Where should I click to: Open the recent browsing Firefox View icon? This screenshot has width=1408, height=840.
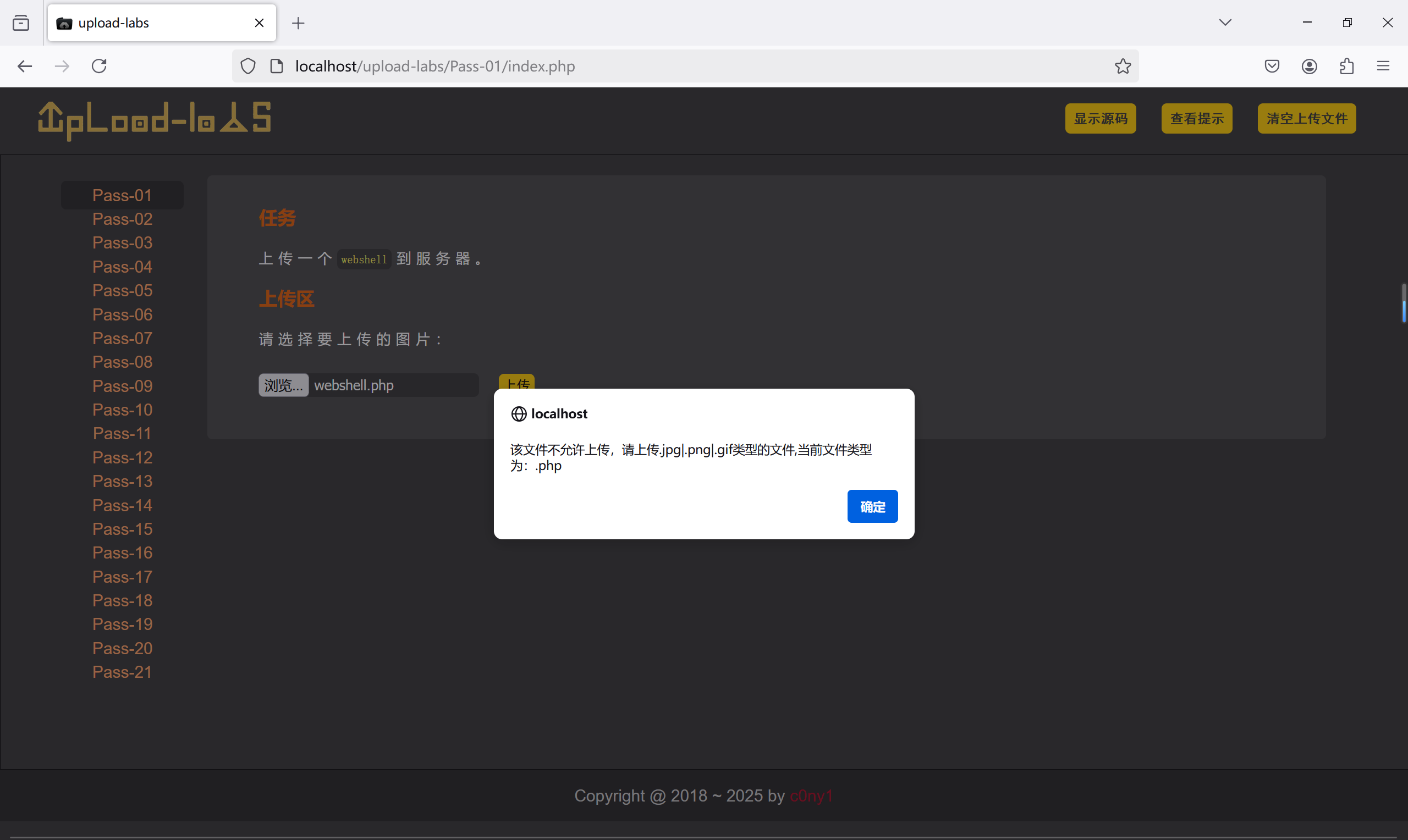[x=21, y=23]
